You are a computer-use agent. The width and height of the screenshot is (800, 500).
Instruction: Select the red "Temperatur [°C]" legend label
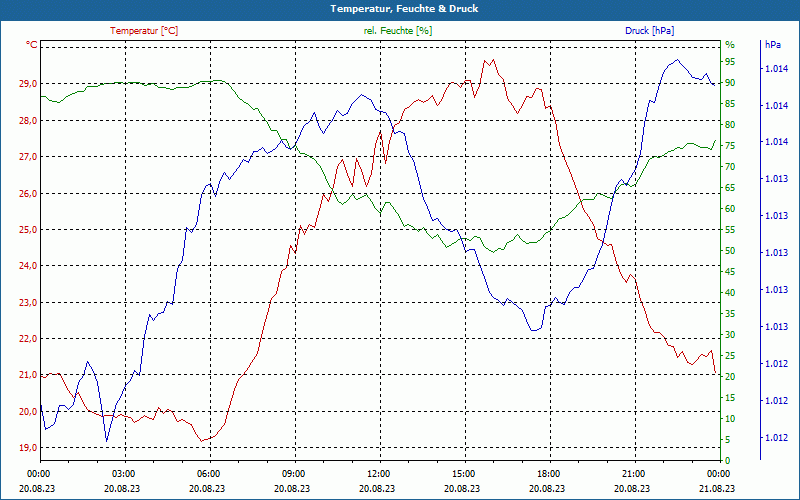point(144,31)
